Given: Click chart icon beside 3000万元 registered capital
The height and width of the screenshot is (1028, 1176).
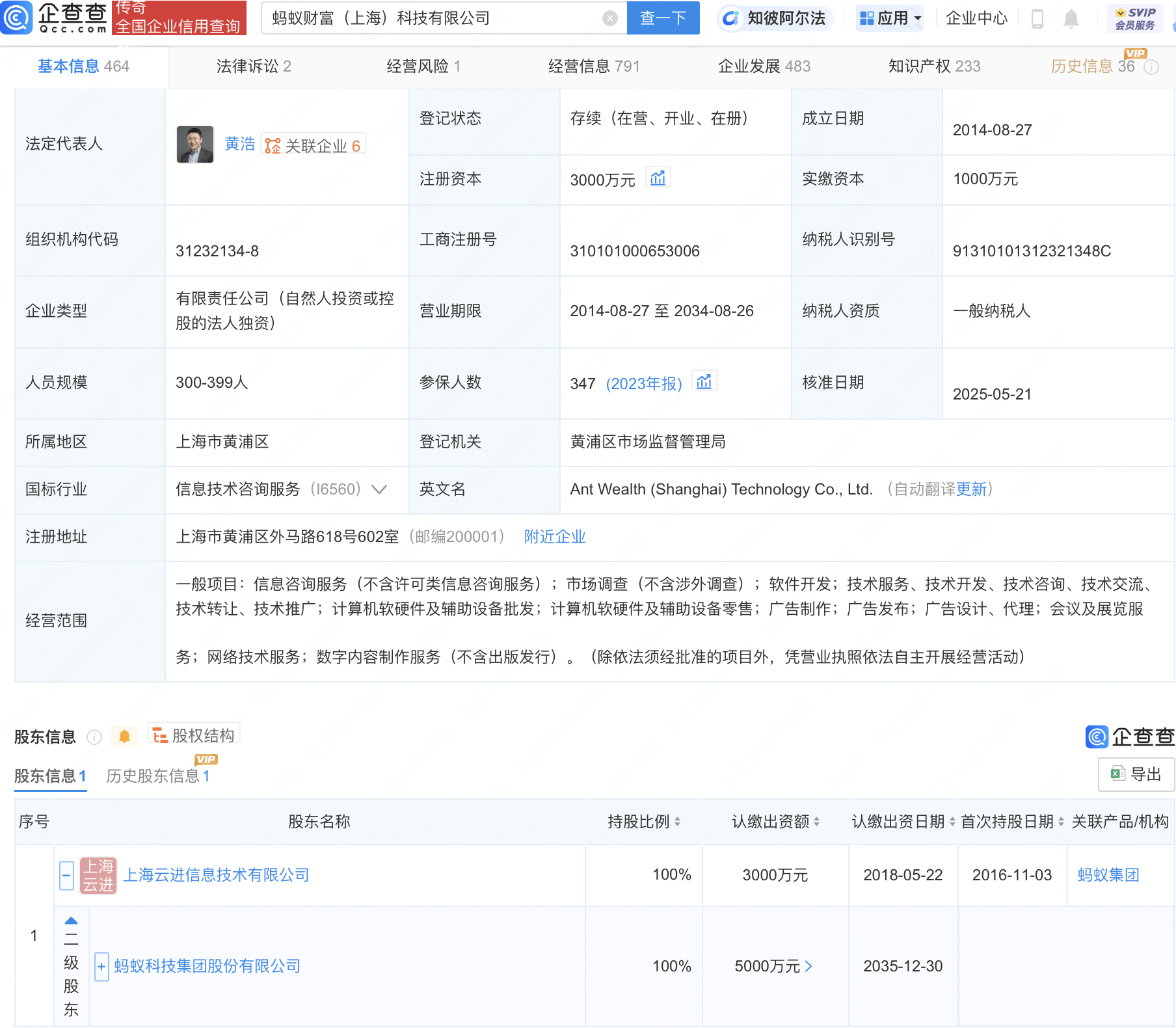Looking at the screenshot, I should 658,178.
